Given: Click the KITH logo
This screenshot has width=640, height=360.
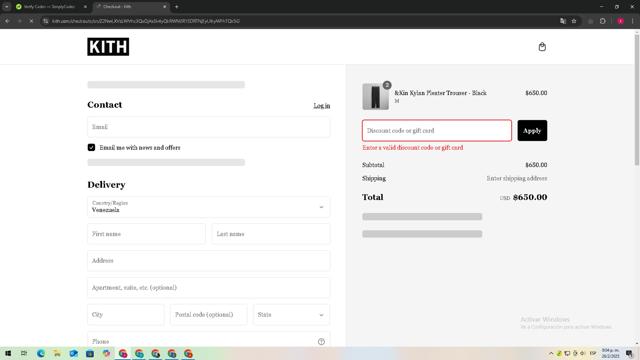Looking at the screenshot, I should coord(108,47).
